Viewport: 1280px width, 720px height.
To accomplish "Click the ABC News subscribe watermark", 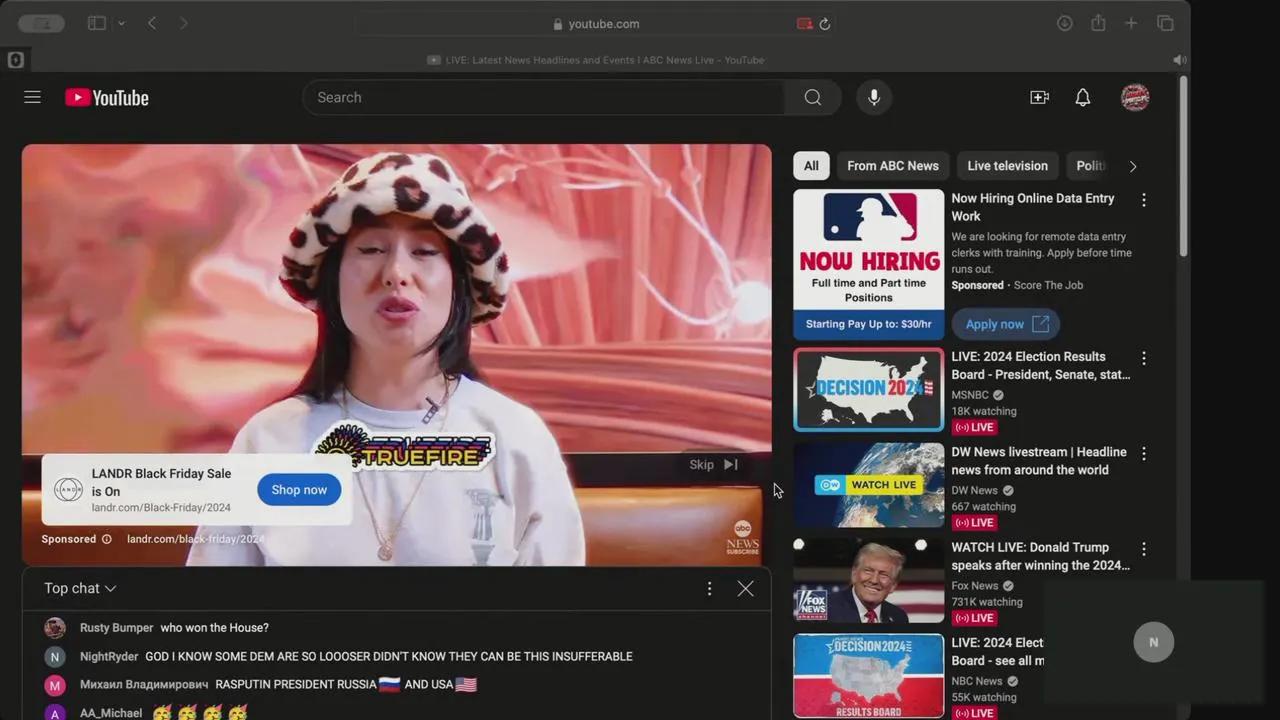I will click(743, 537).
